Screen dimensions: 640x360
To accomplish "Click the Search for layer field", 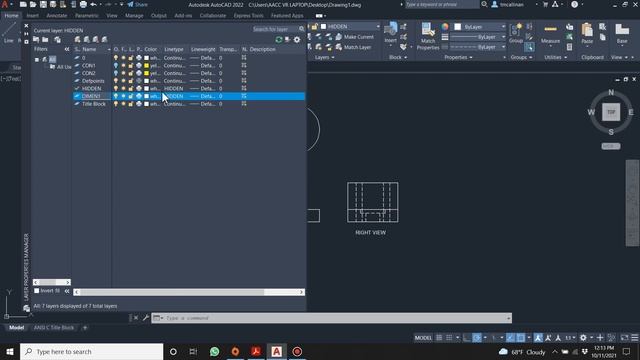I will click(275, 29).
